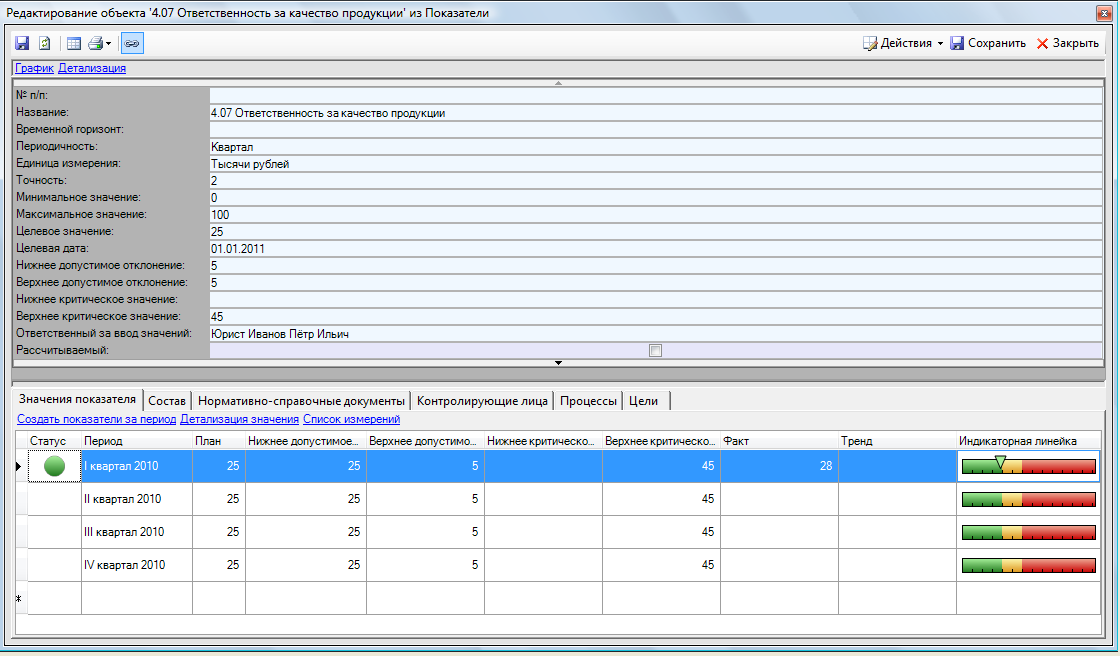This screenshot has width=1120, height=656.
Task: Switch to the Состав tab
Action: coord(166,401)
